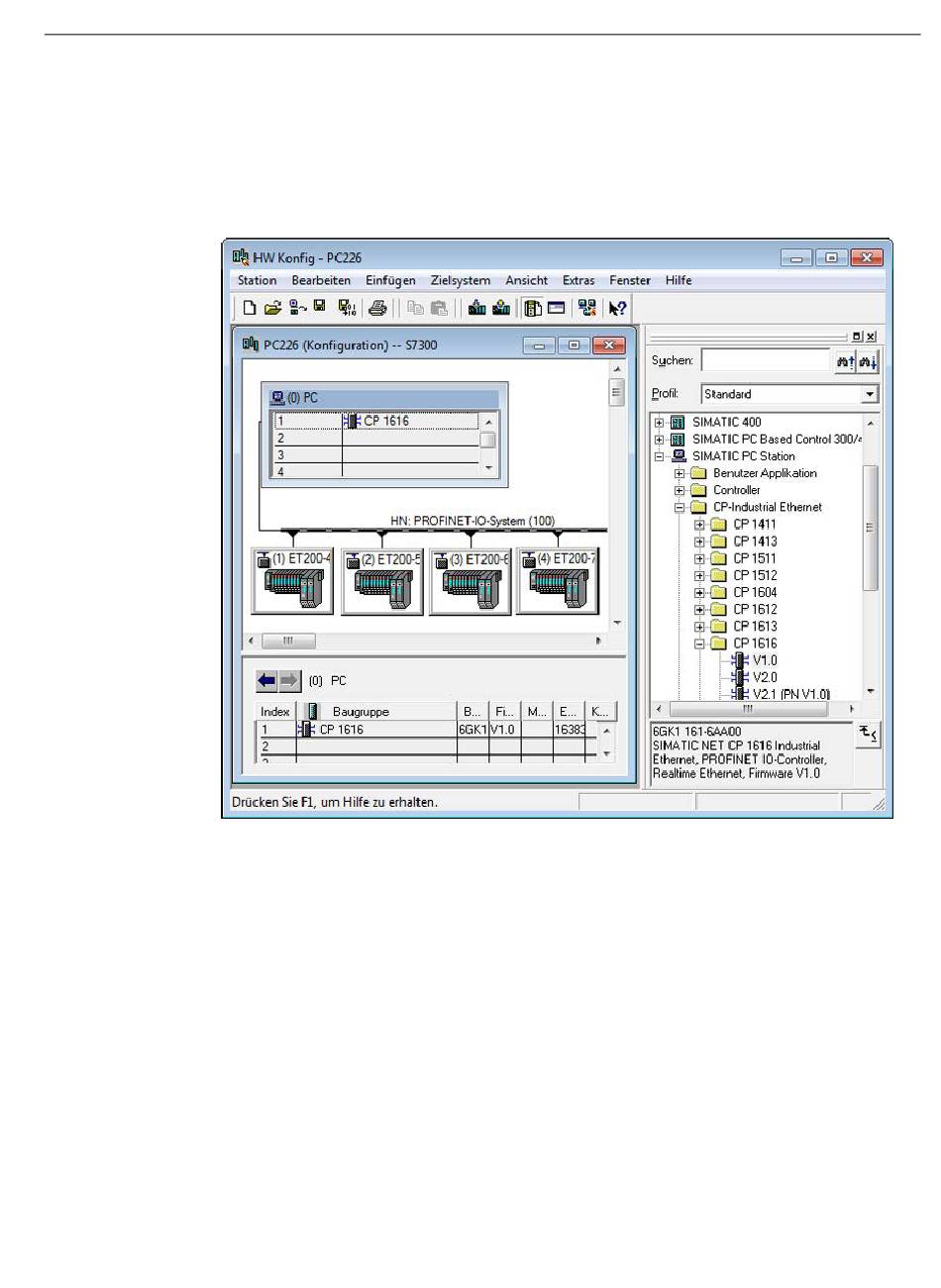Open the Station menu
This screenshot has width=941, height=1288.
coord(257,280)
